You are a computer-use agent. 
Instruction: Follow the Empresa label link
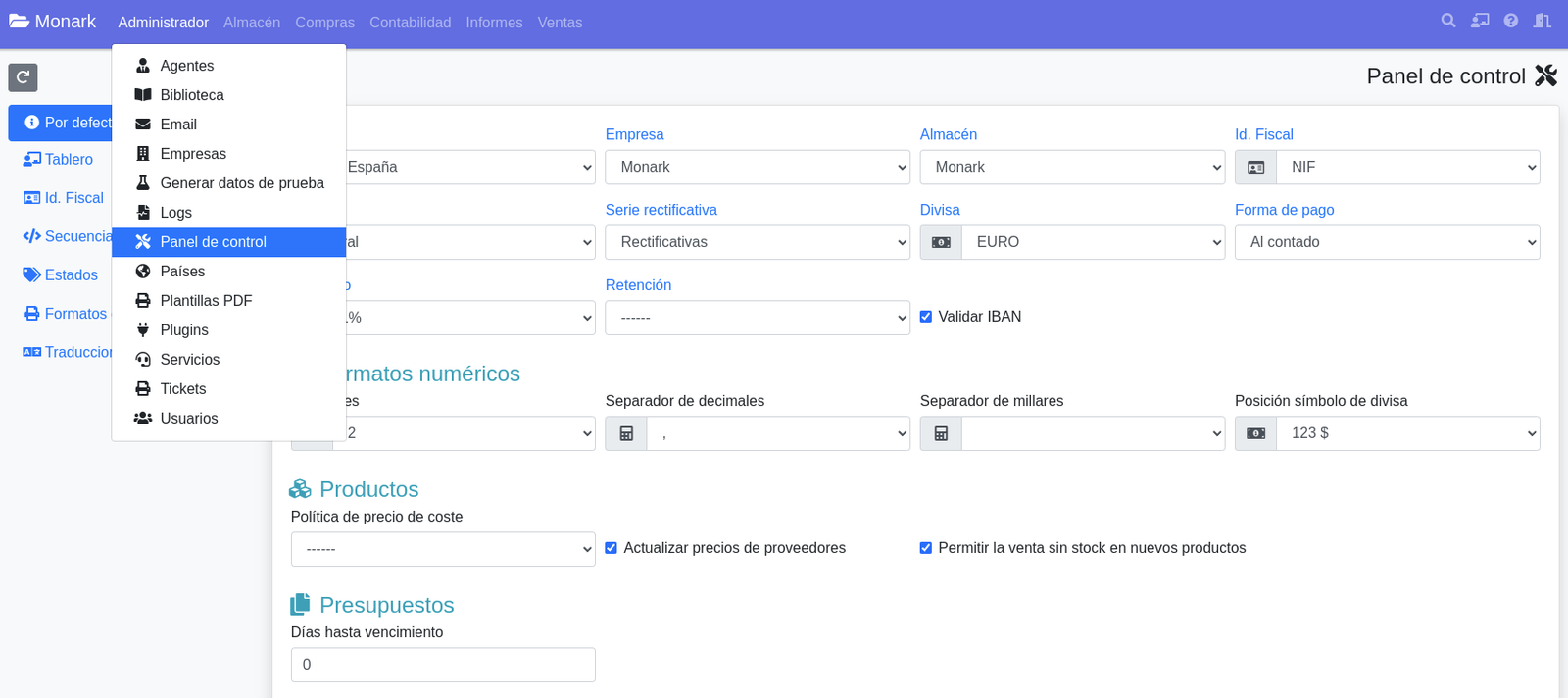(634, 134)
